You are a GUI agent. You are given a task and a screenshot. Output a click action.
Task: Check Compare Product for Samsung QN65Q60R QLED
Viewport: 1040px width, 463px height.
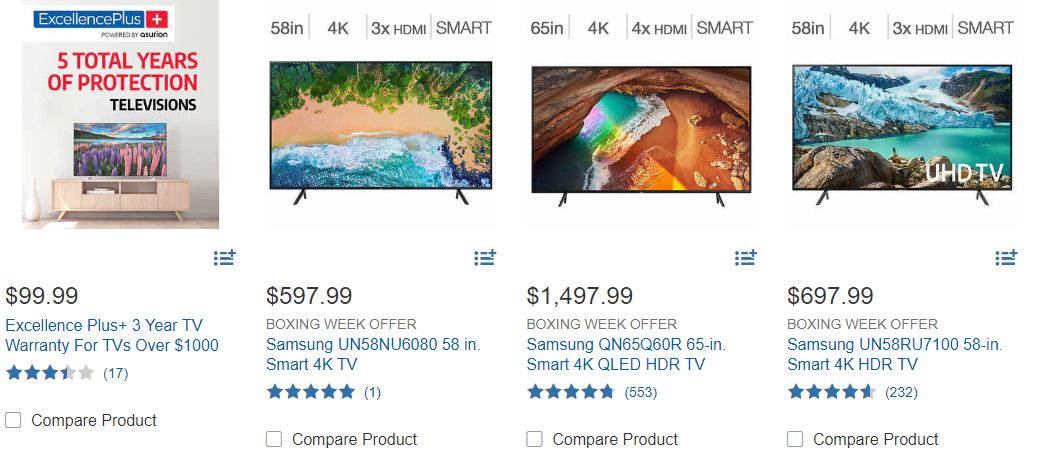pos(535,439)
